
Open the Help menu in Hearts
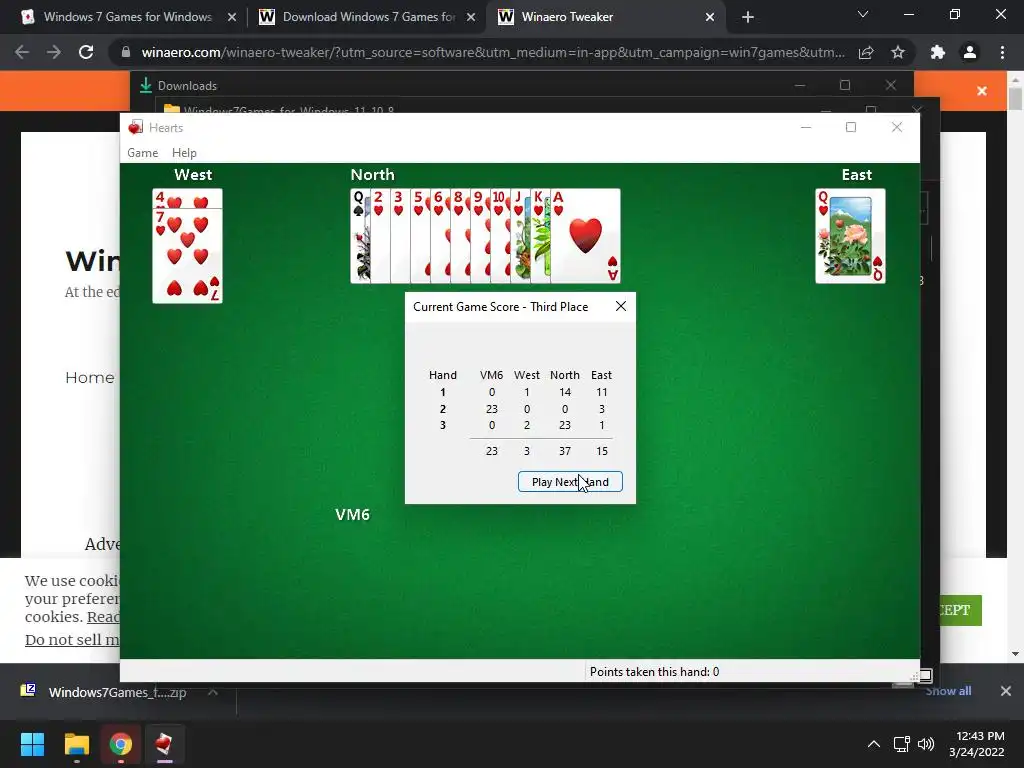184,153
